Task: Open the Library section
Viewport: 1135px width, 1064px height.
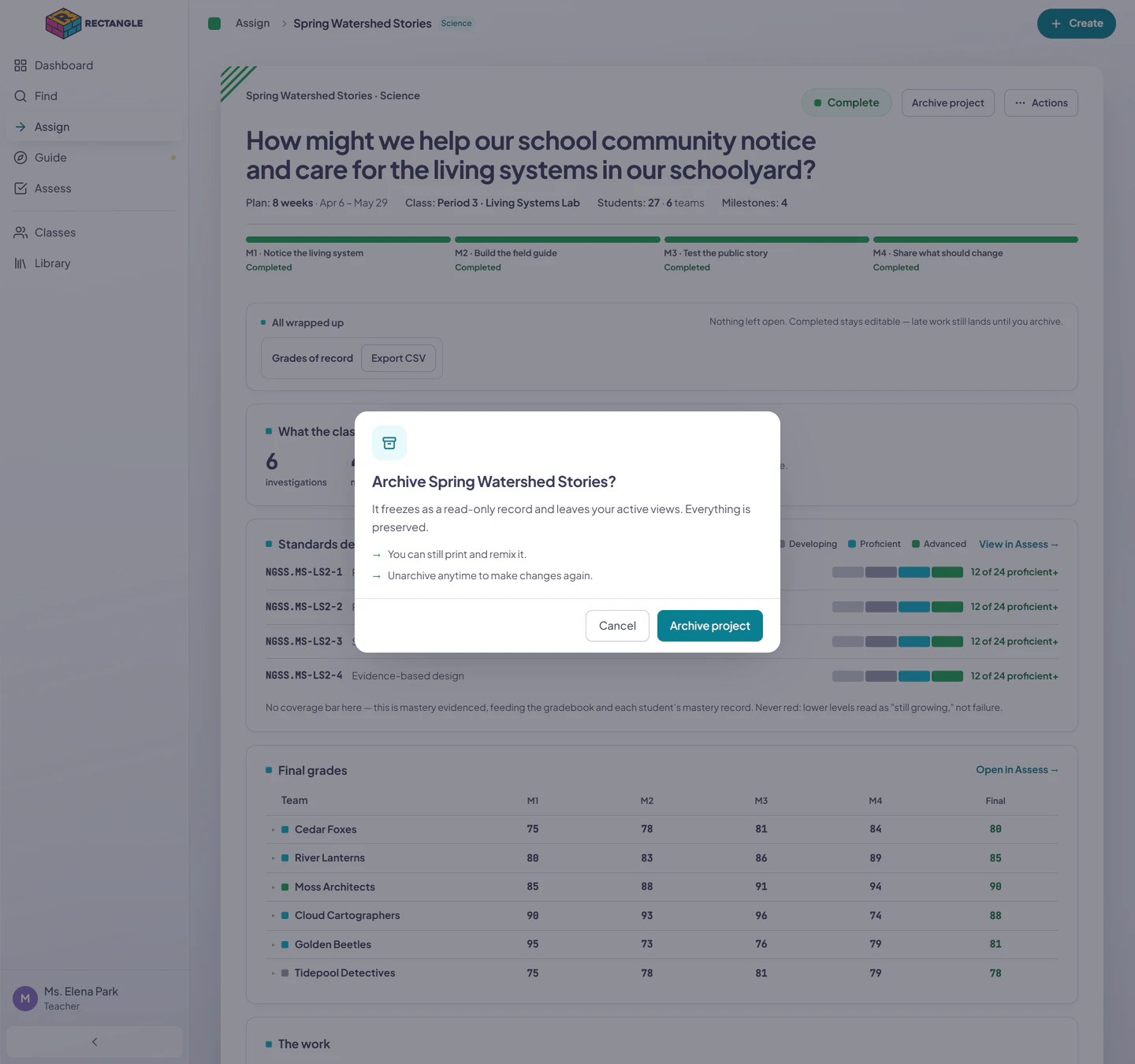Action: 95,263
